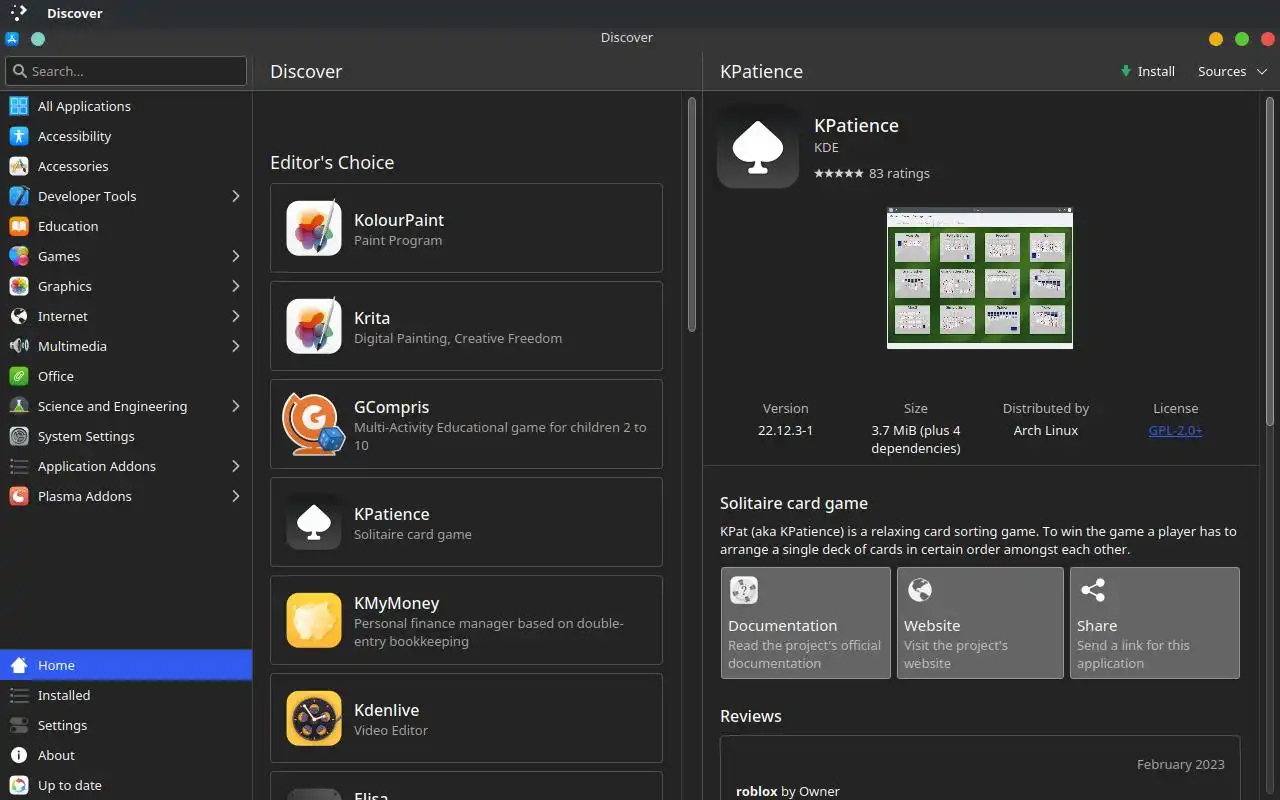Expand the Graphics subcategories arrow
The height and width of the screenshot is (800, 1280).
236,286
